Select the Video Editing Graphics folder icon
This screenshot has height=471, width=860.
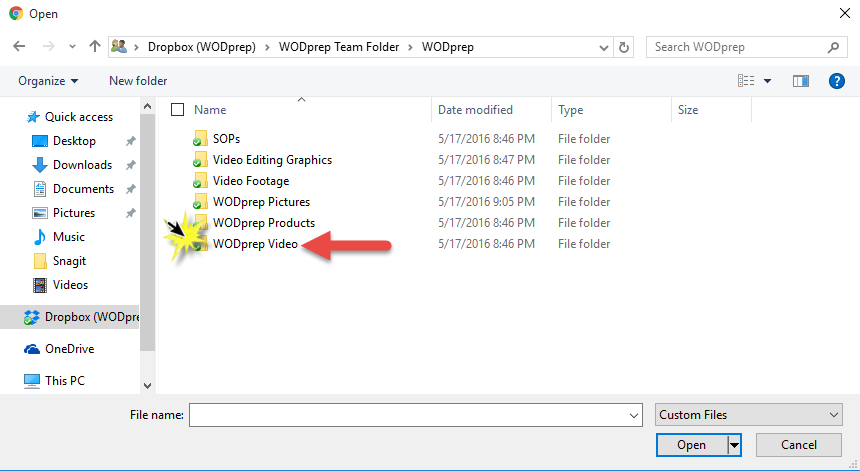coord(200,160)
